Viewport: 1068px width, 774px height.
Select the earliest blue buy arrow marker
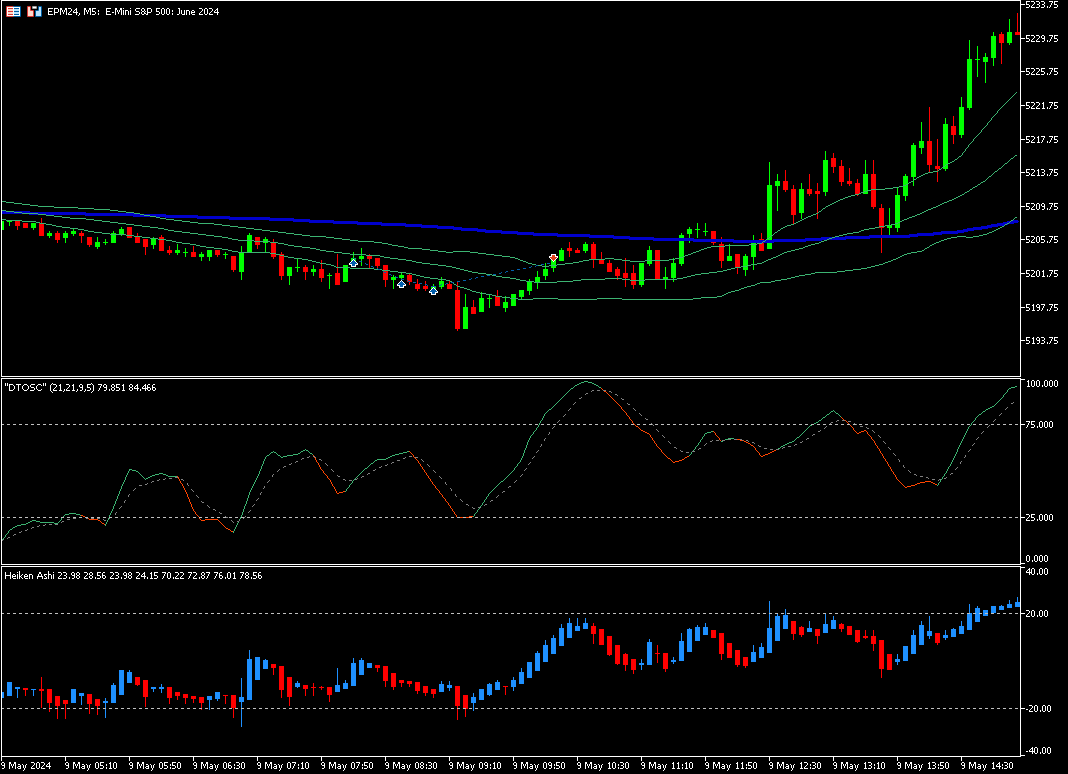point(354,263)
